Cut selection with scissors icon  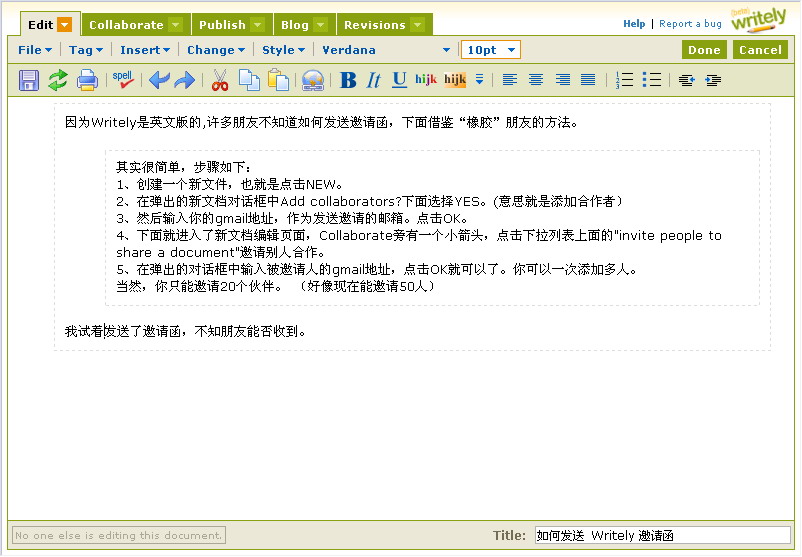pyautogui.click(x=220, y=80)
